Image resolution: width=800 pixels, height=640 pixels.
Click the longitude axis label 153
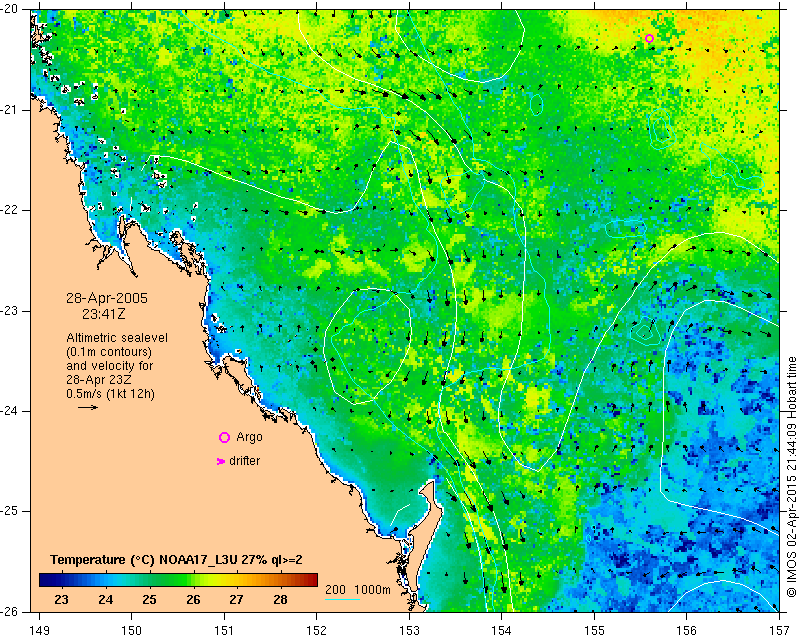409,631
